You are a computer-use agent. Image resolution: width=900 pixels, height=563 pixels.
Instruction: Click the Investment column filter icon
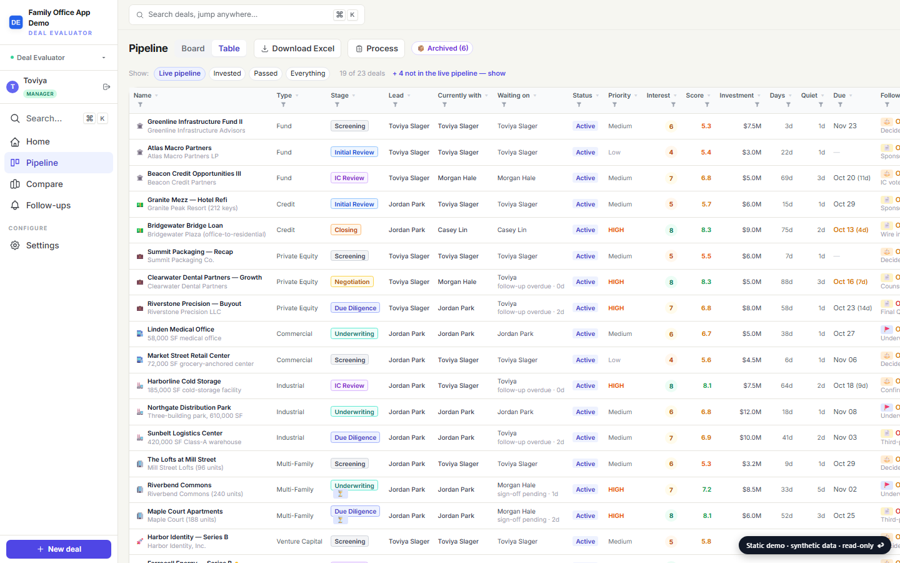[x=757, y=104]
